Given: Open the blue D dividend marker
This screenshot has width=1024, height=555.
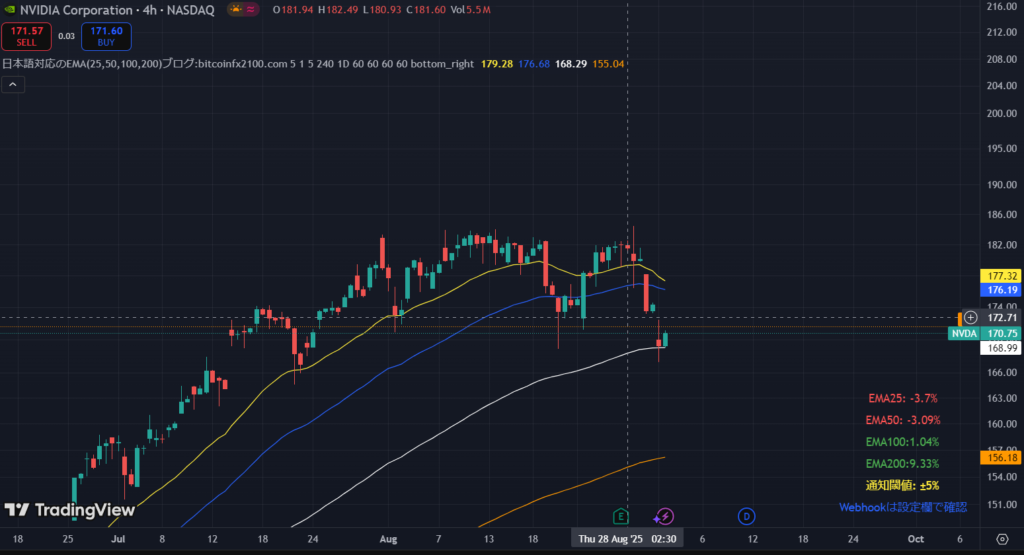Looking at the screenshot, I should pos(746,516).
